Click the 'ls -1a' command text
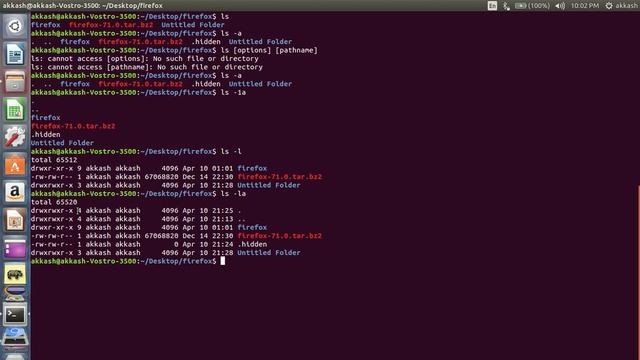 [x=233, y=93]
